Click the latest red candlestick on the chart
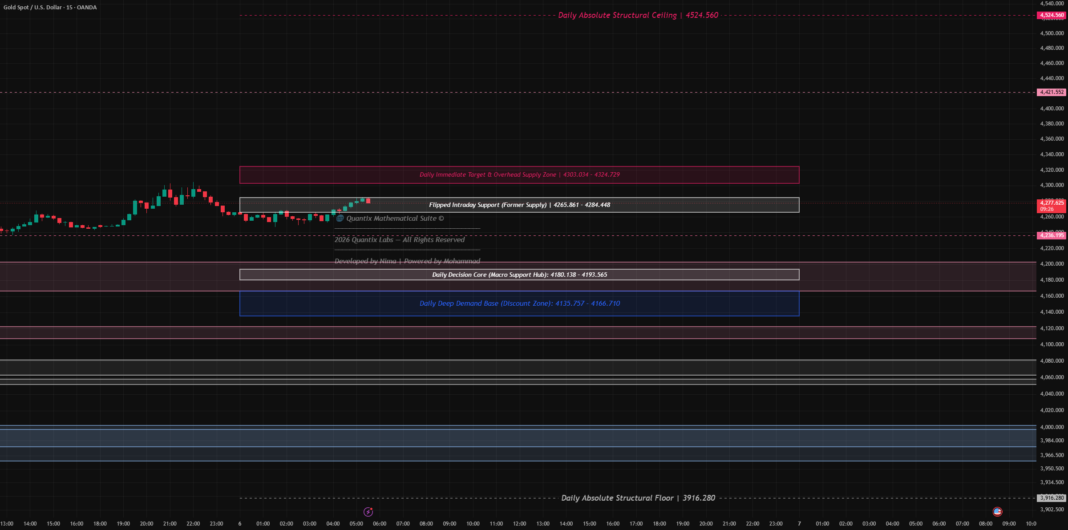The width and height of the screenshot is (1068, 530). coord(368,200)
